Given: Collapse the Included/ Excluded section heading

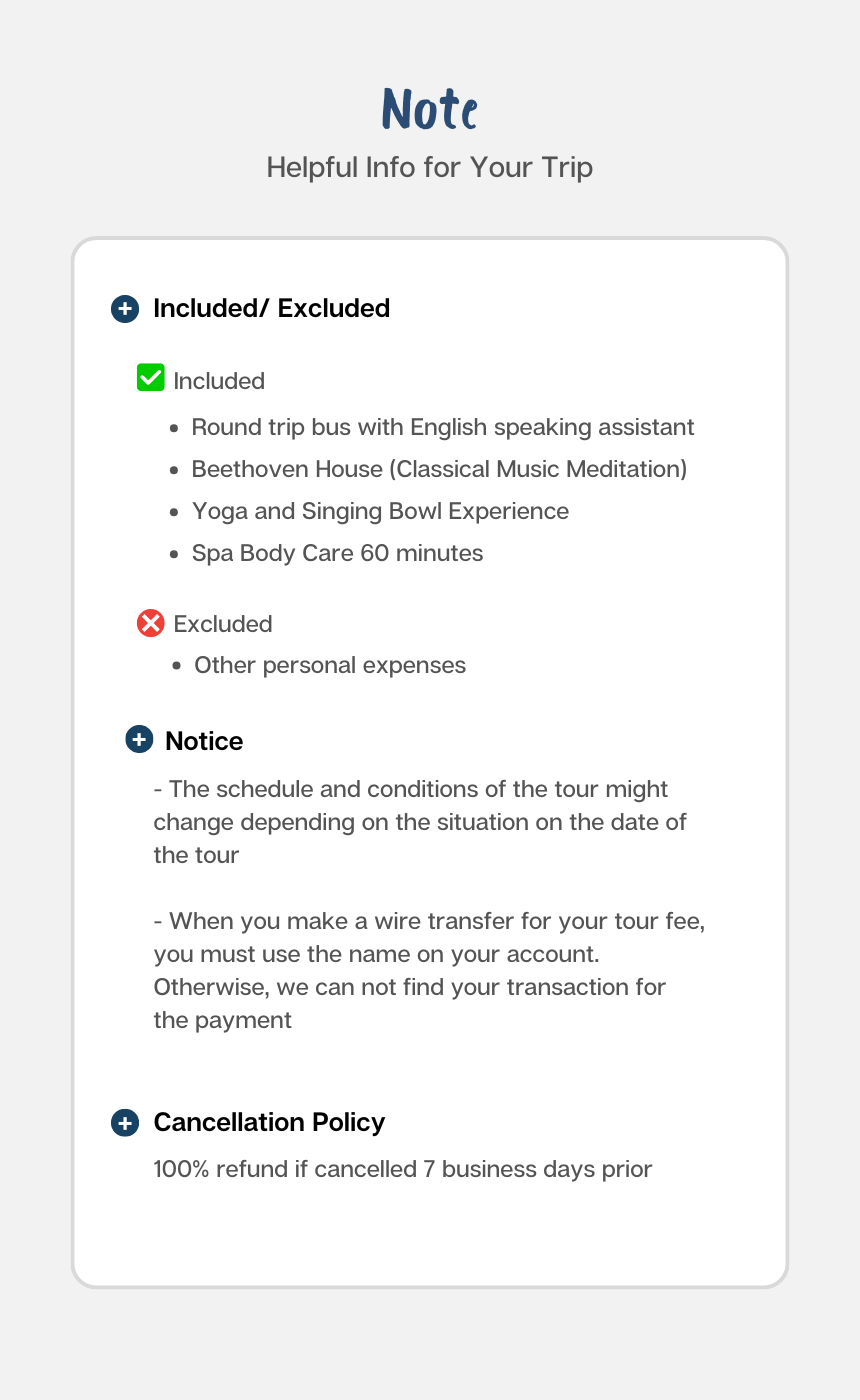Looking at the screenshot, I should [x=271, y=309].
